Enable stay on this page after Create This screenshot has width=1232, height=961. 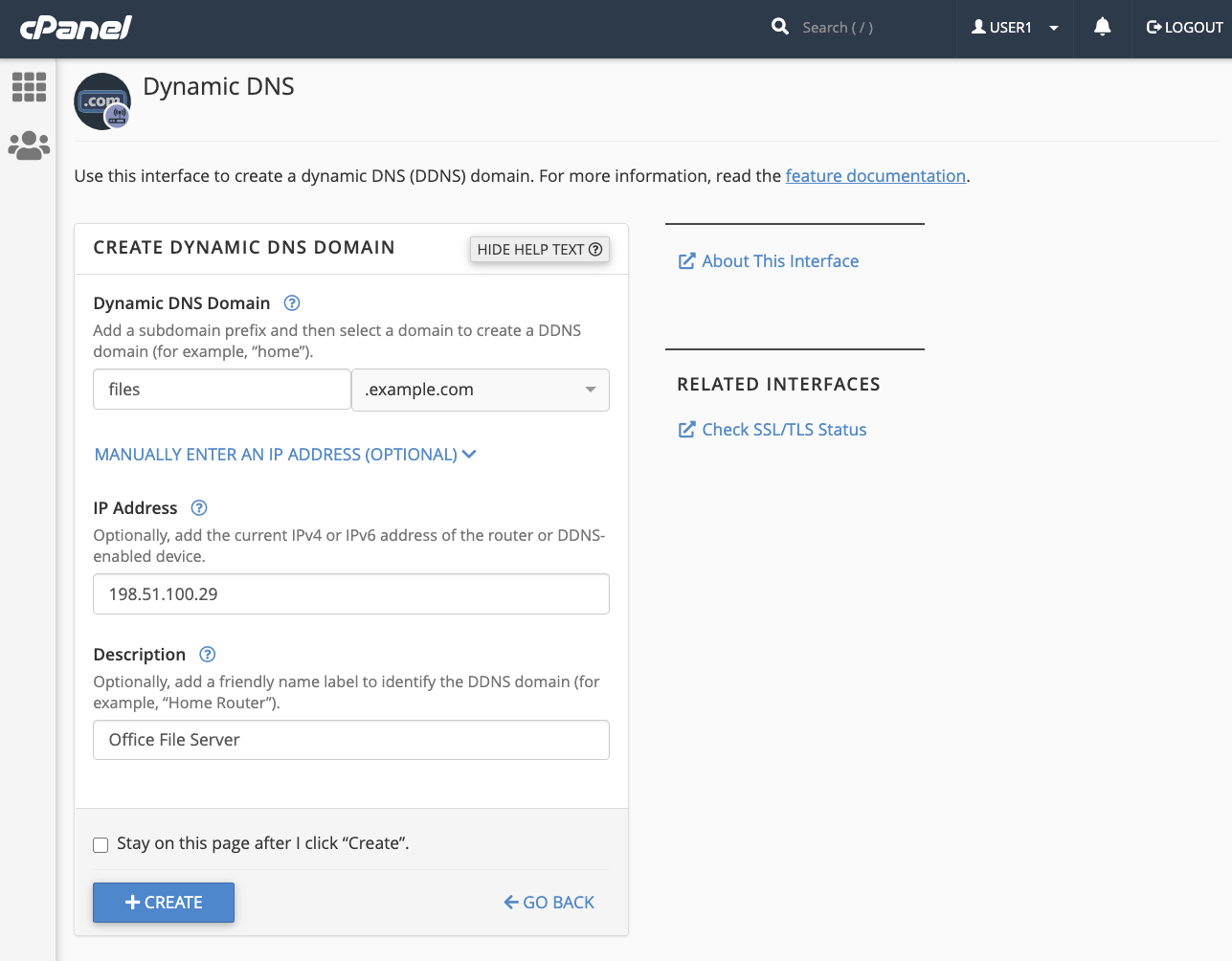pos(101,844)
